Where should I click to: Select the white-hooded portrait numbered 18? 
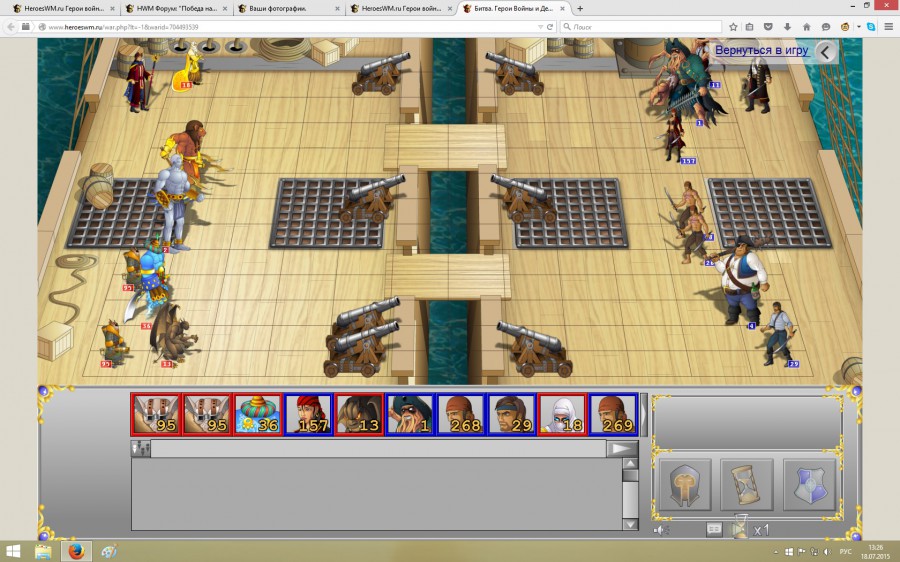pyautogui.click(x=562, y=414)
